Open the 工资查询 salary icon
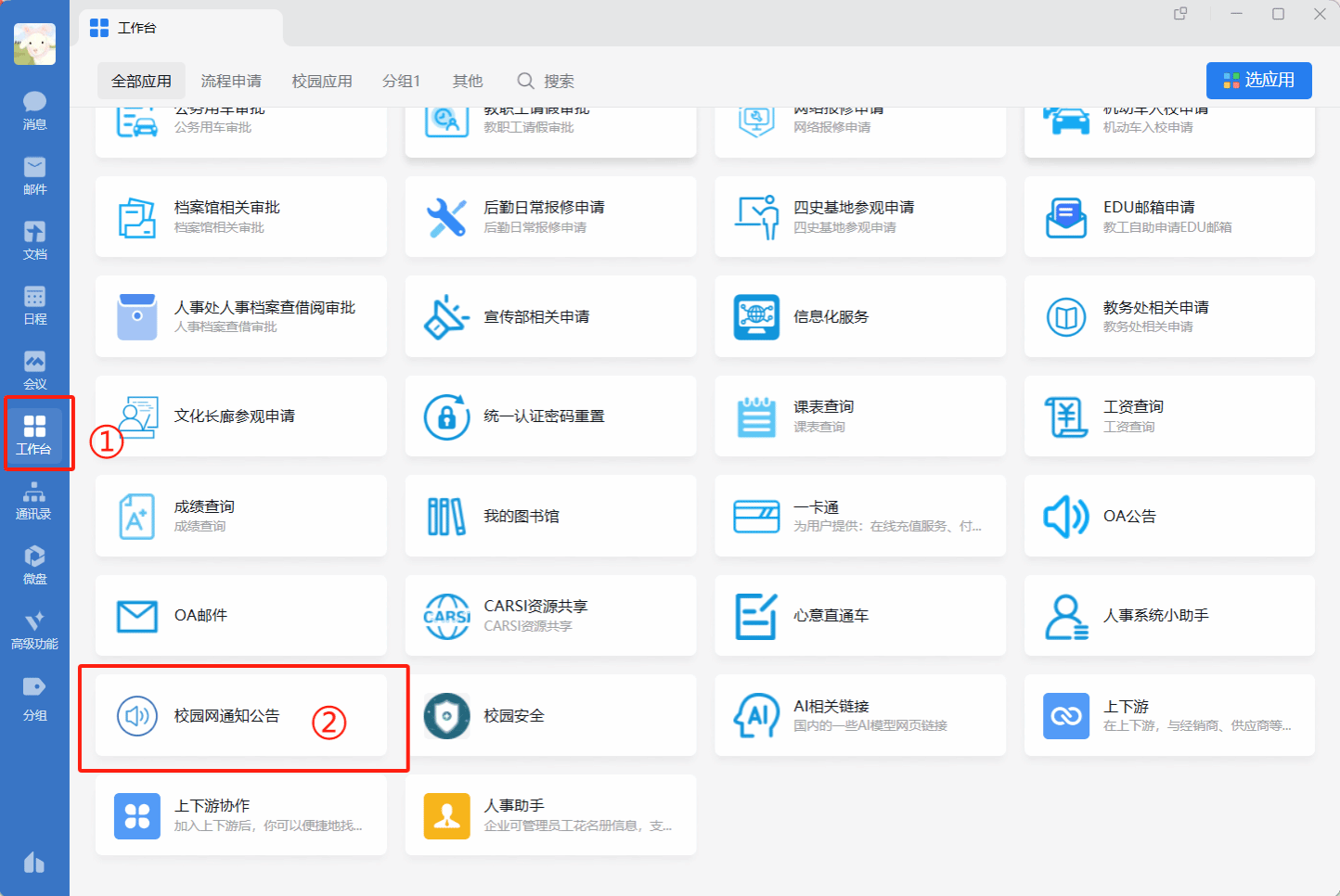The height and width of the screenshot is (896, 1340). [x=1066, y=416]
